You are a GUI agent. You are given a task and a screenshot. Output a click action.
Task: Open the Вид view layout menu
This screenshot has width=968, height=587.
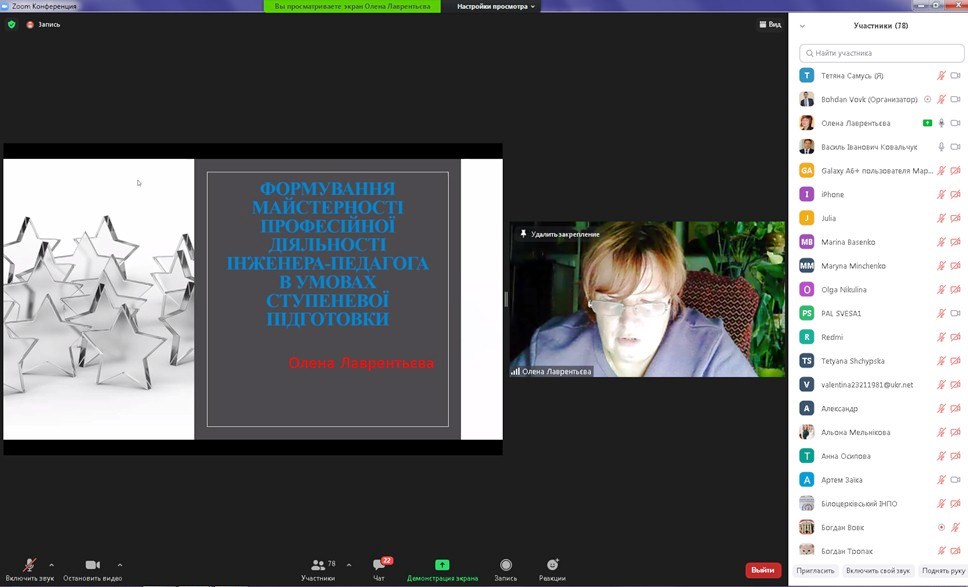point(770,24)
